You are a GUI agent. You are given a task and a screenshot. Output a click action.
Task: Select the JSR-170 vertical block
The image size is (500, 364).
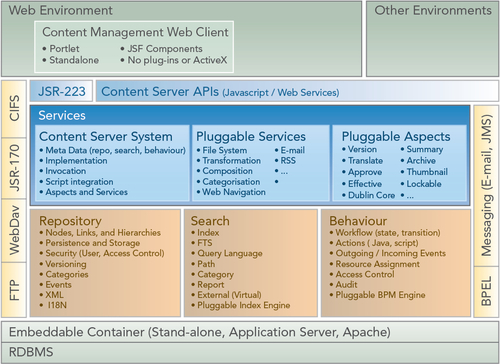click(14, 168)
